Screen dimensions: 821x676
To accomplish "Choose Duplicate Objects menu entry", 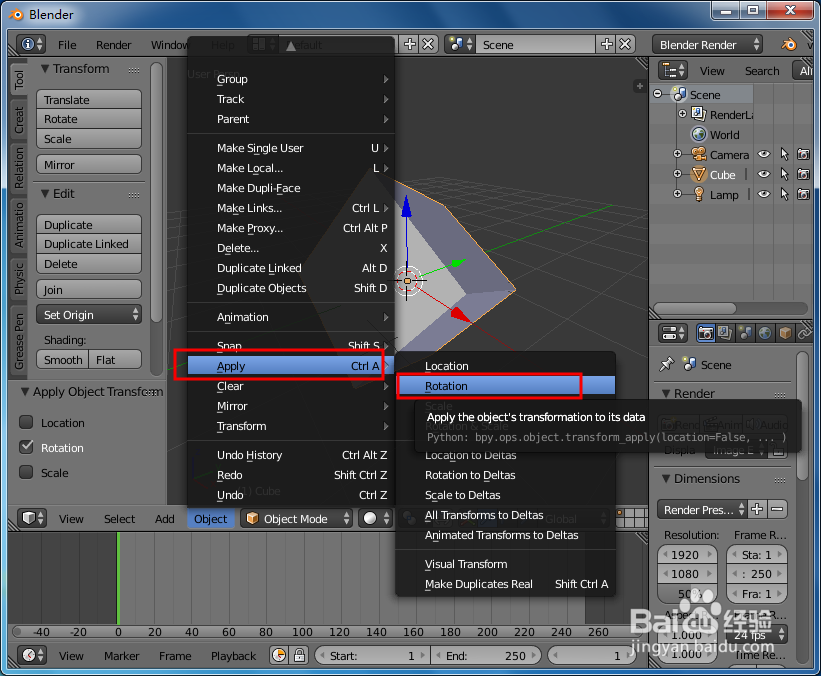I will [291, 288].
